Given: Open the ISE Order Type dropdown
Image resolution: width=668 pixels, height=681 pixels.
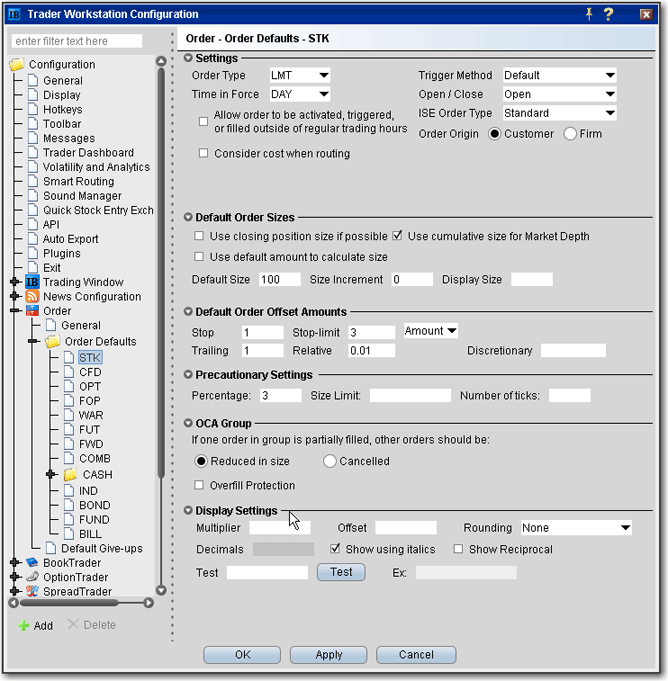Looking at the screenshot, I should 559,113.
